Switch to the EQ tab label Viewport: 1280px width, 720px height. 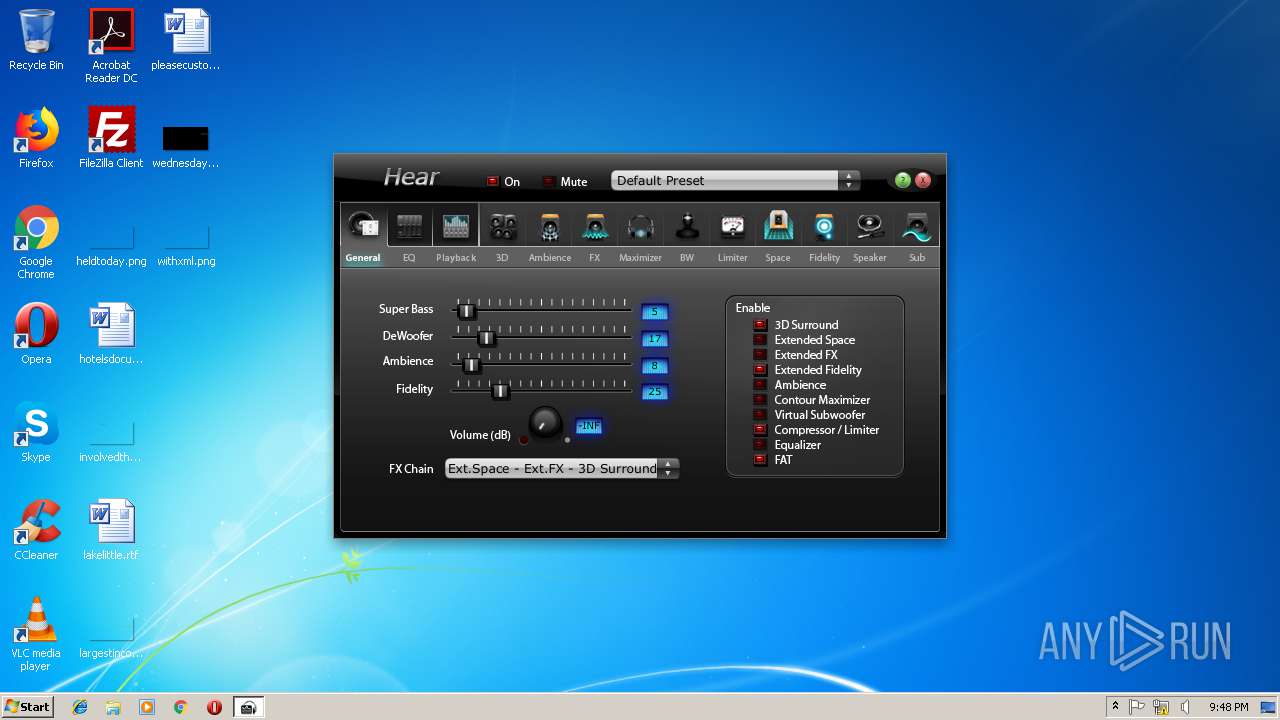click(x=409, y=258)
